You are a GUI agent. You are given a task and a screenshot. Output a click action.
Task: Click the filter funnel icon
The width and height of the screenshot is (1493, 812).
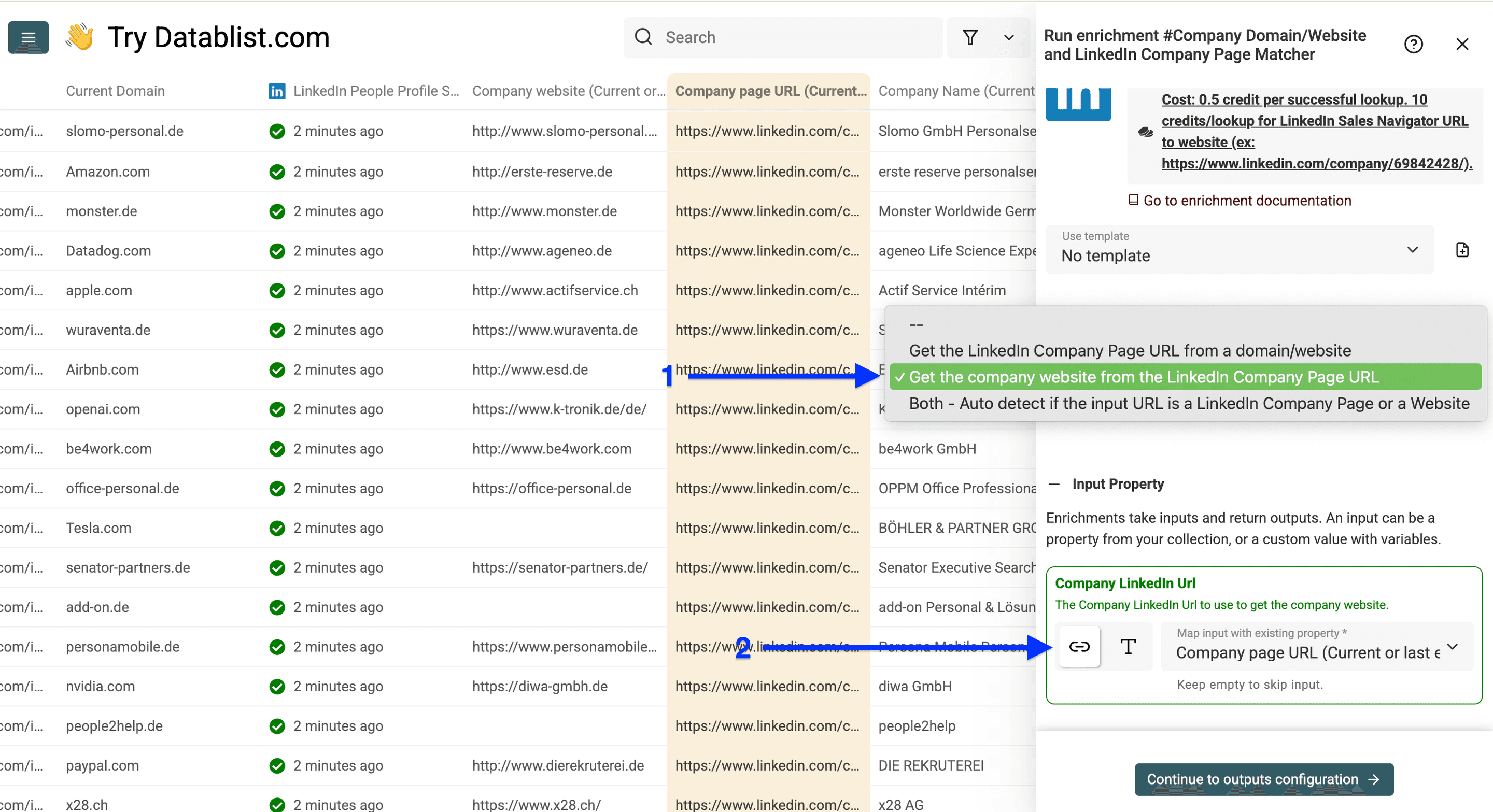[x=970, y=38]
